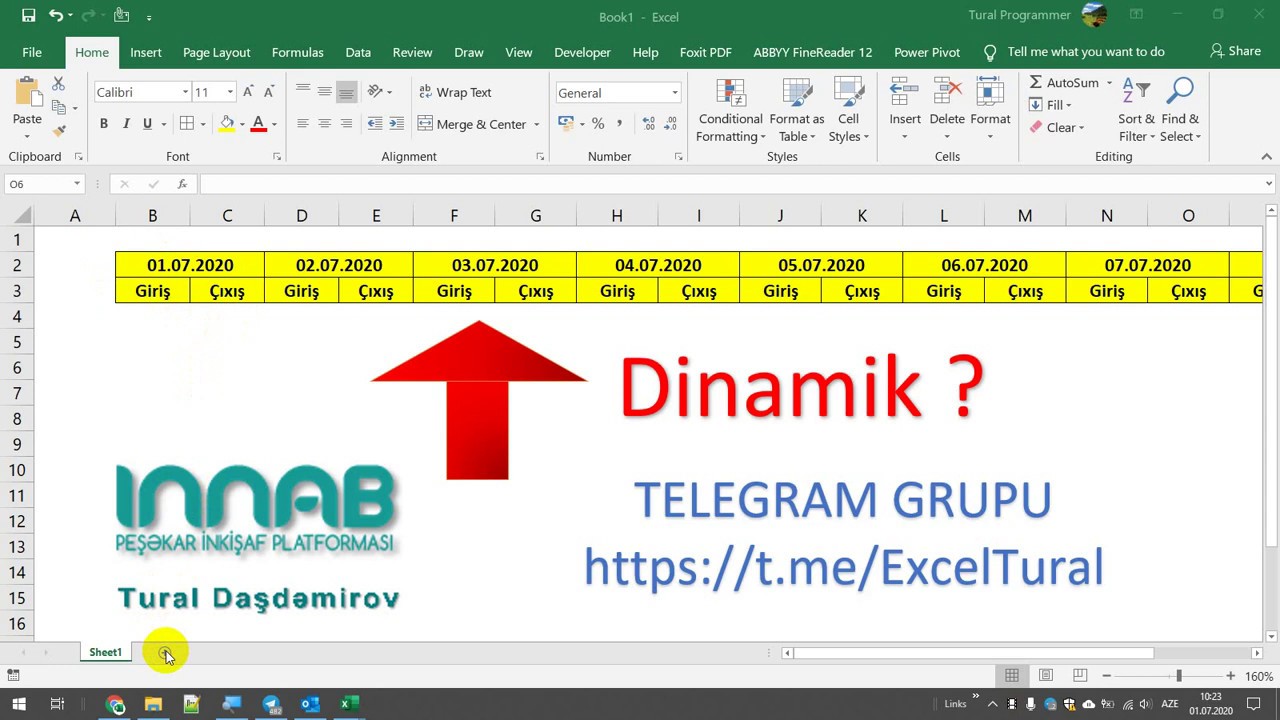Toggle Bold formatting
This screenshot has height=720, width=1280.
pos(103,124)
